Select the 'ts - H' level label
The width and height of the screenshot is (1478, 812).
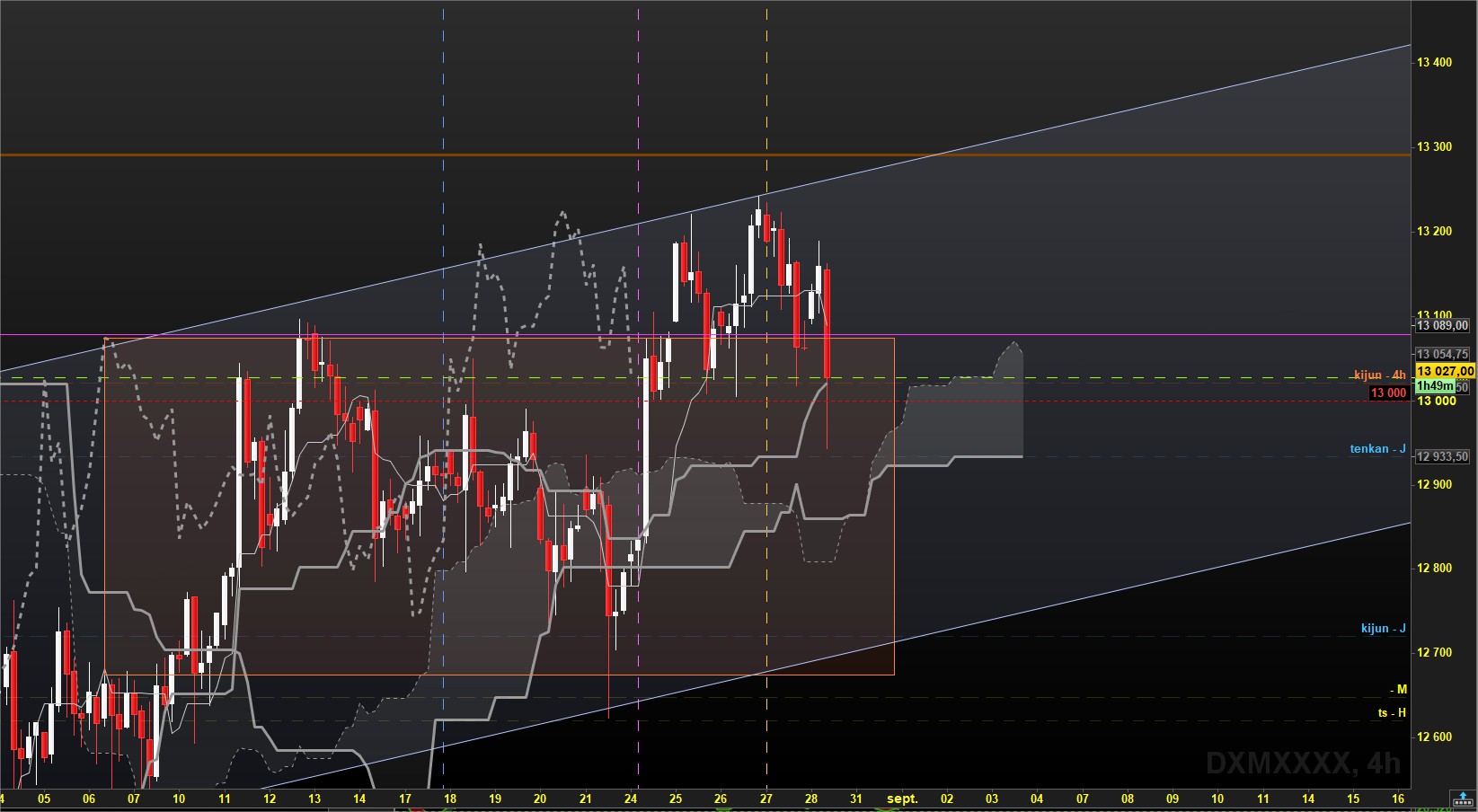click(x=1393, y=712)
